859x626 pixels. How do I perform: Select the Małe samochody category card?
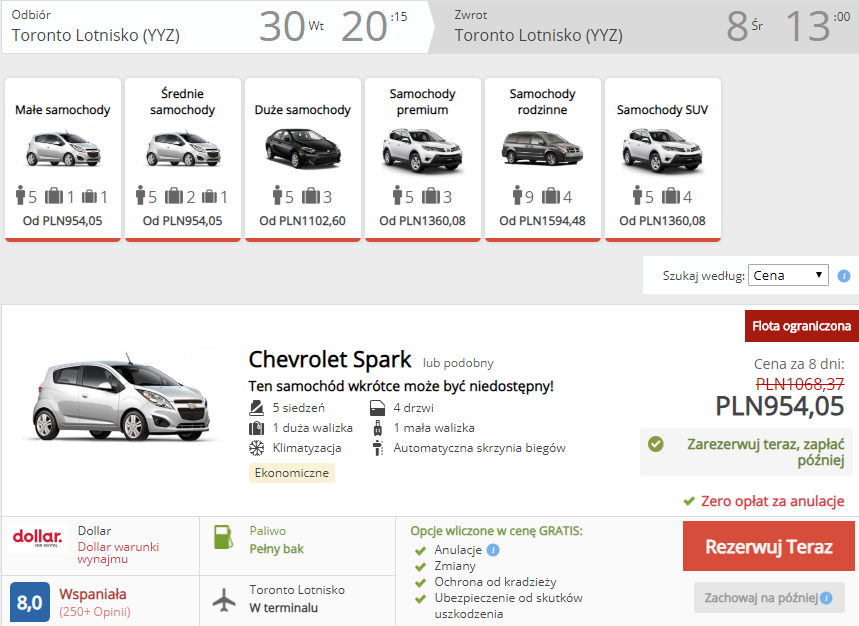coord(63,159)
